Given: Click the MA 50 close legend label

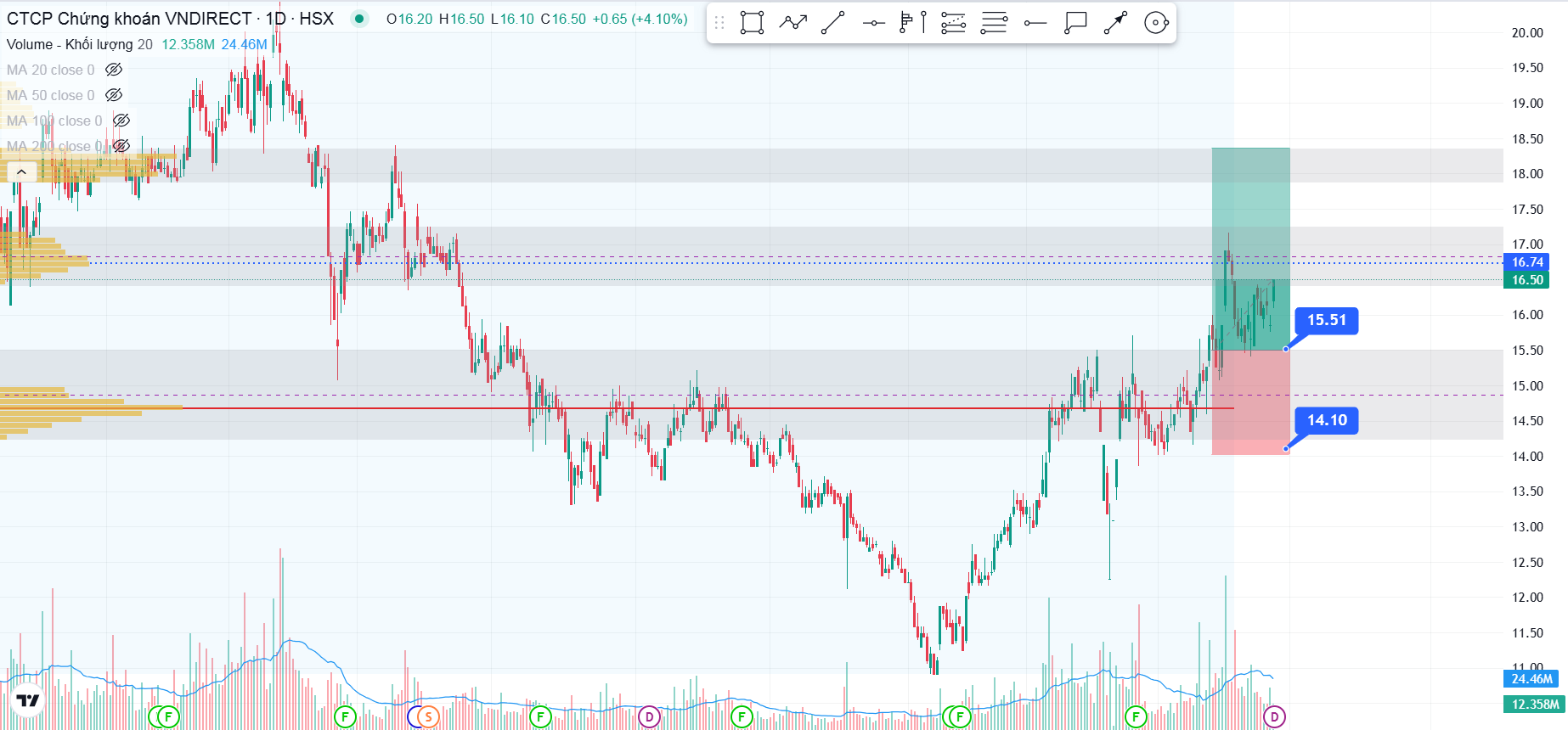Looking at the screenshot, I should [x=51, y=95].
